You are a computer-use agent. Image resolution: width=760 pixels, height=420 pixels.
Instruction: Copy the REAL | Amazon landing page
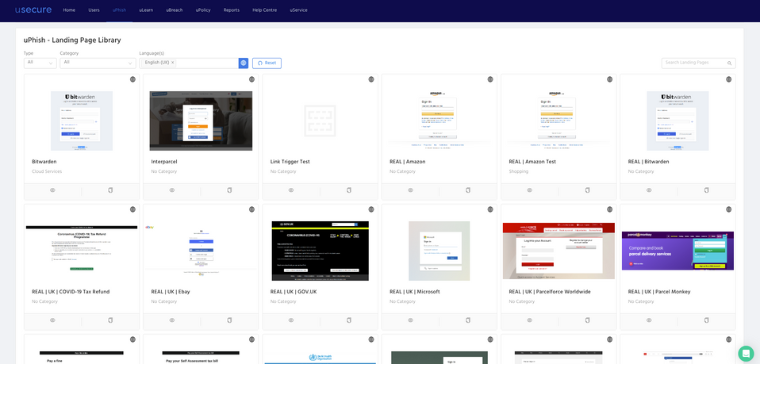[468, 190]
